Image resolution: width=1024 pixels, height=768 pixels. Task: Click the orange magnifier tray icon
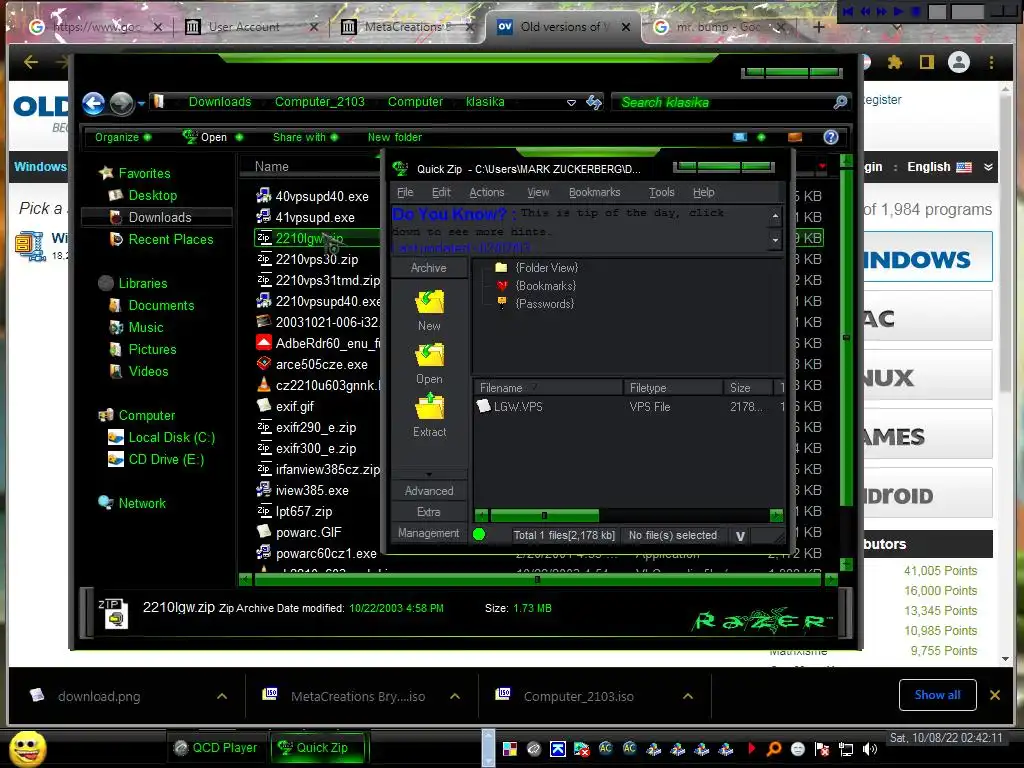tap(774, 749)
